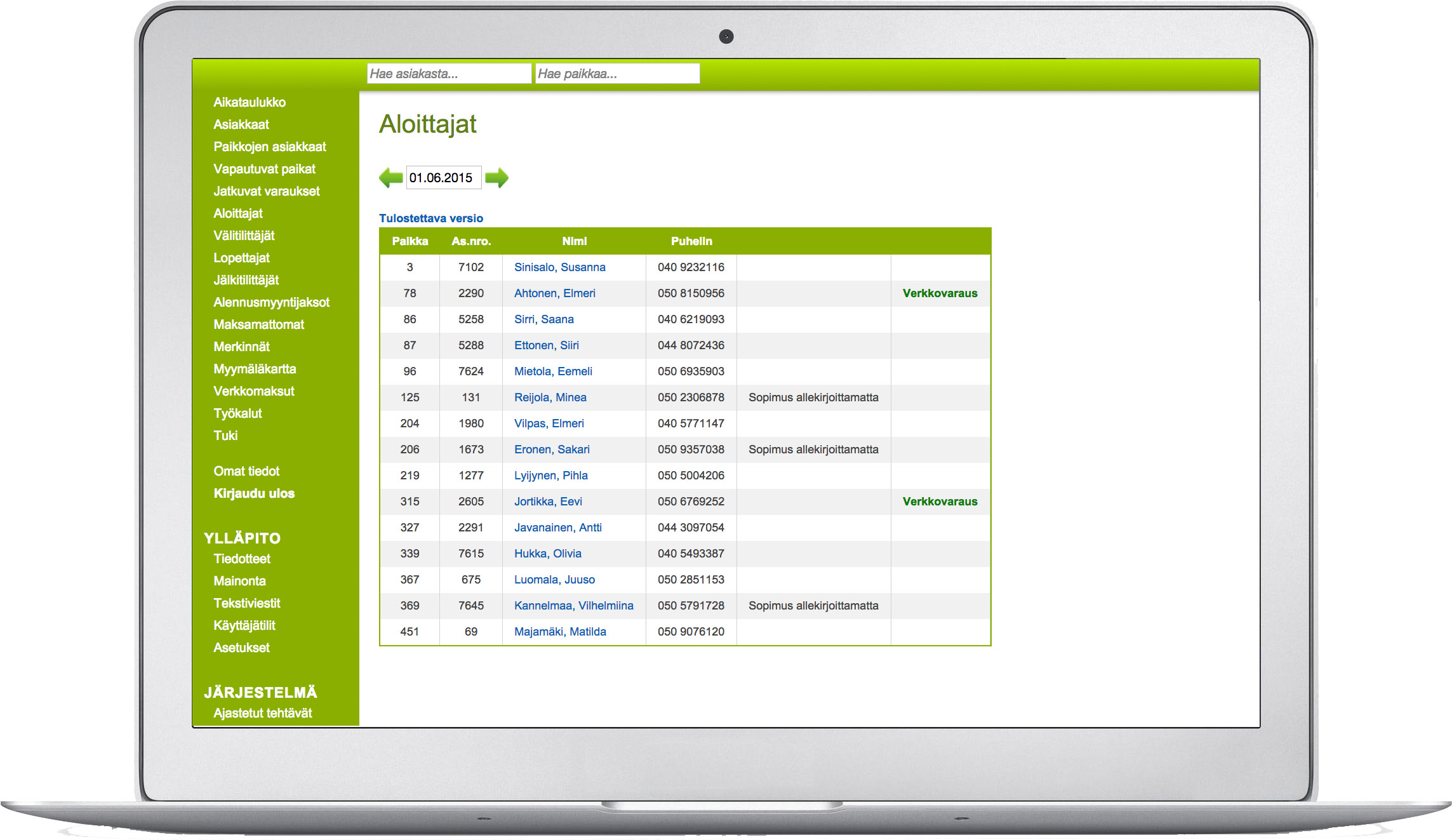Open customer Sirri, Saana
The width and height of the screenshot is (1452, 840).
(544, 319)
